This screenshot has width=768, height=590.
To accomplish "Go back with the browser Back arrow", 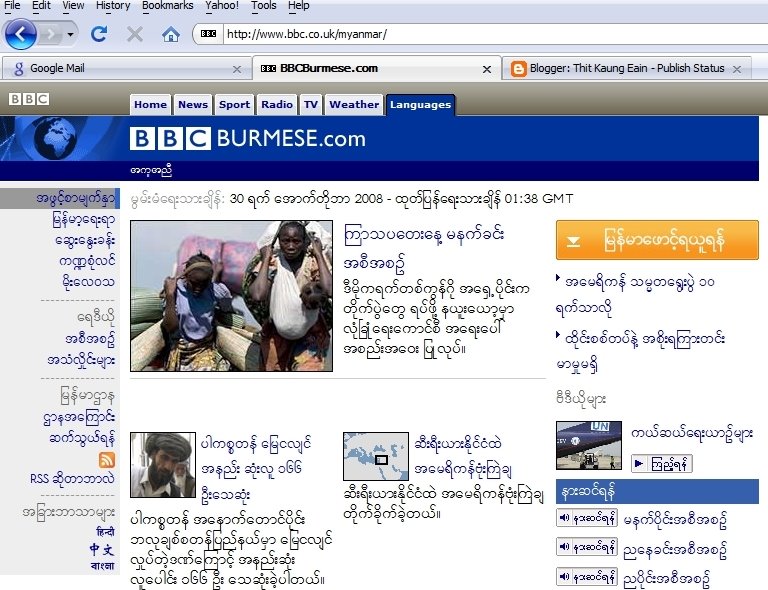I will [20, 34].
